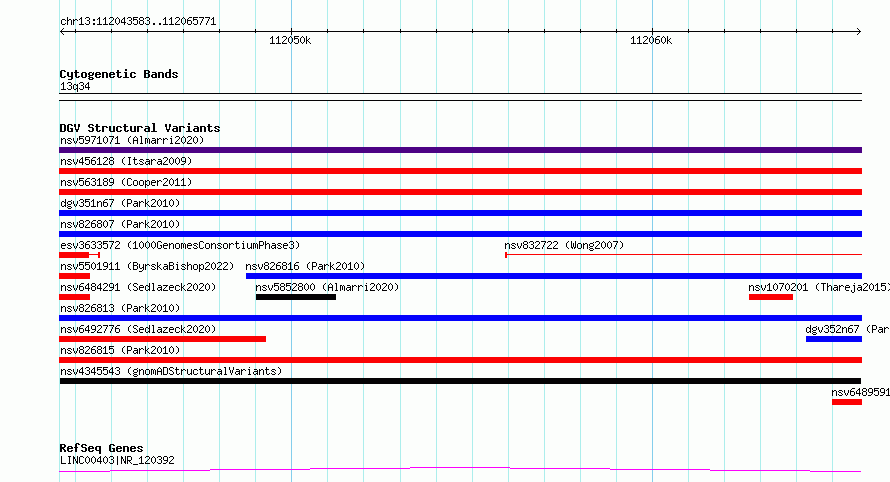Select the blue nsv826813 variant bar

tap(460, 318)
